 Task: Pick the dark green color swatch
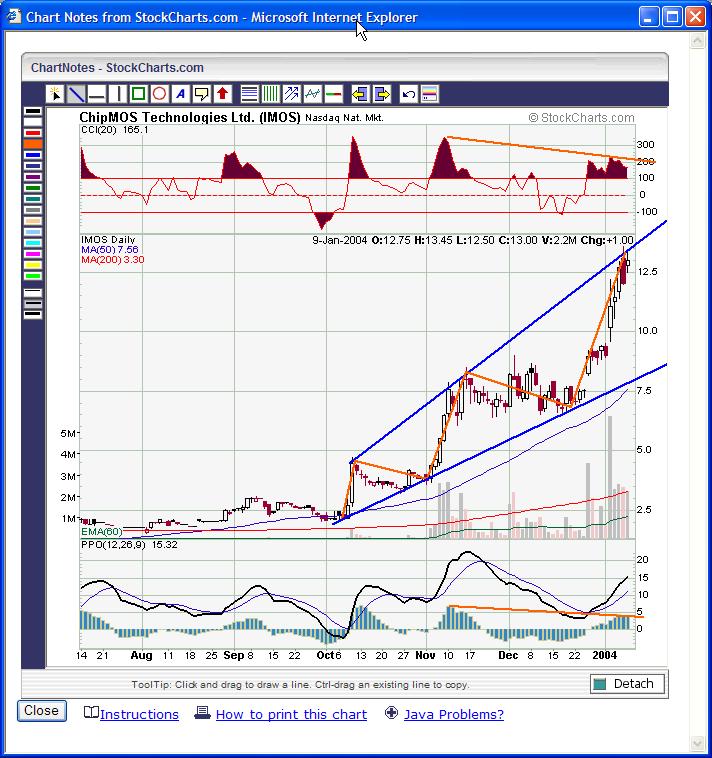point(33,188)
